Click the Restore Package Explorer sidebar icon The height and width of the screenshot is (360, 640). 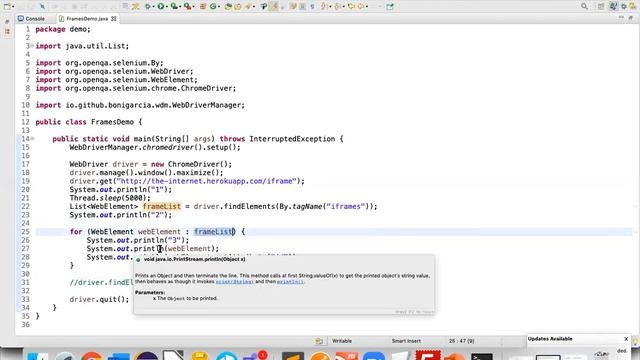pos(7,22)
